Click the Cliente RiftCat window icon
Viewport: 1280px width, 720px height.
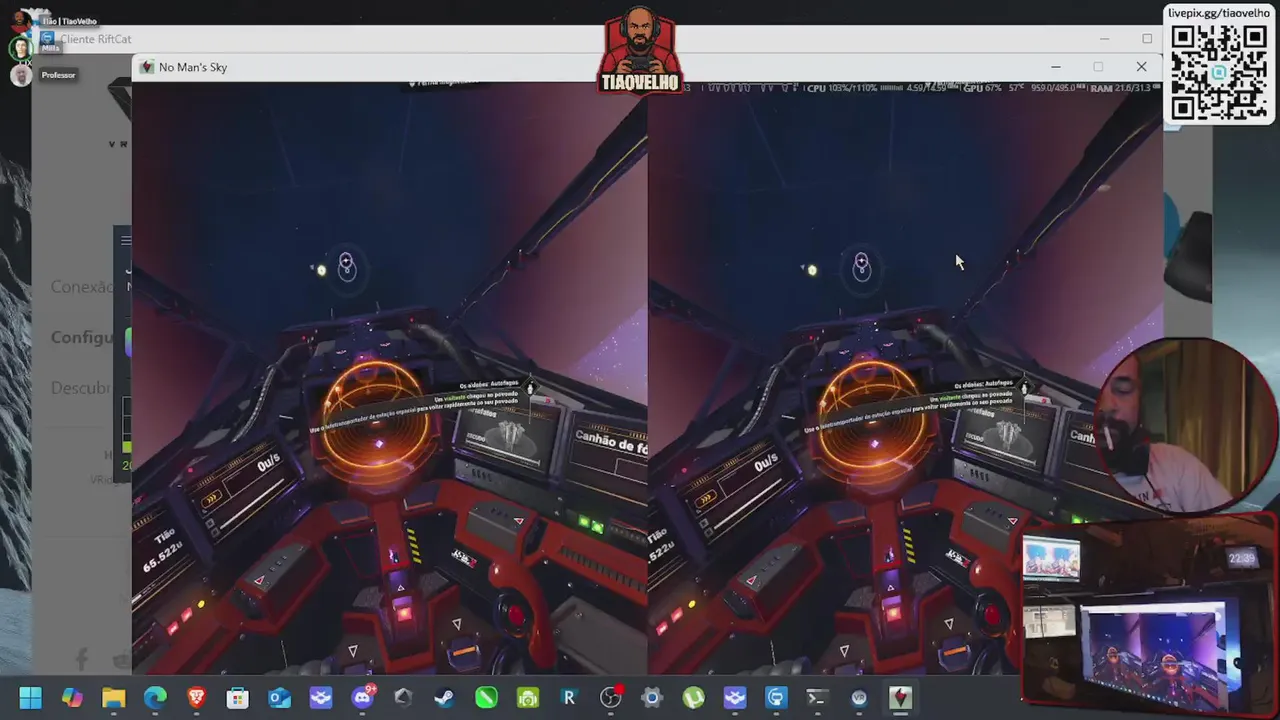tap(47, 39)
